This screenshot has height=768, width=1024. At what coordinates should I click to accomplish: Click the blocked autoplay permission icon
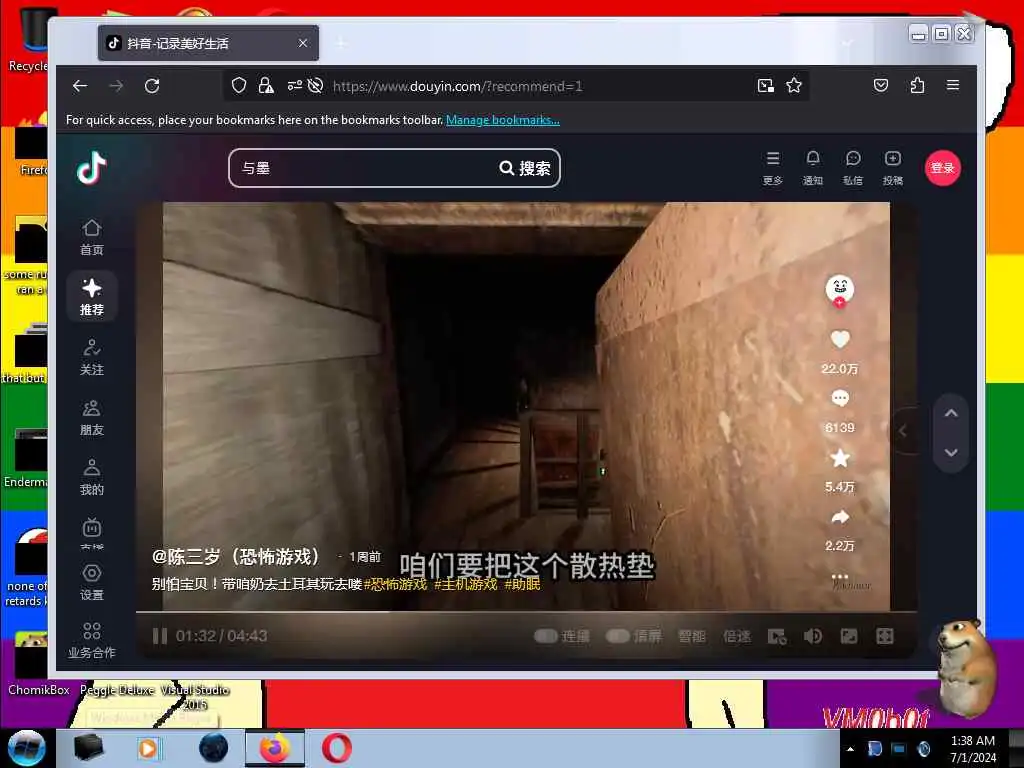[316, 86]
